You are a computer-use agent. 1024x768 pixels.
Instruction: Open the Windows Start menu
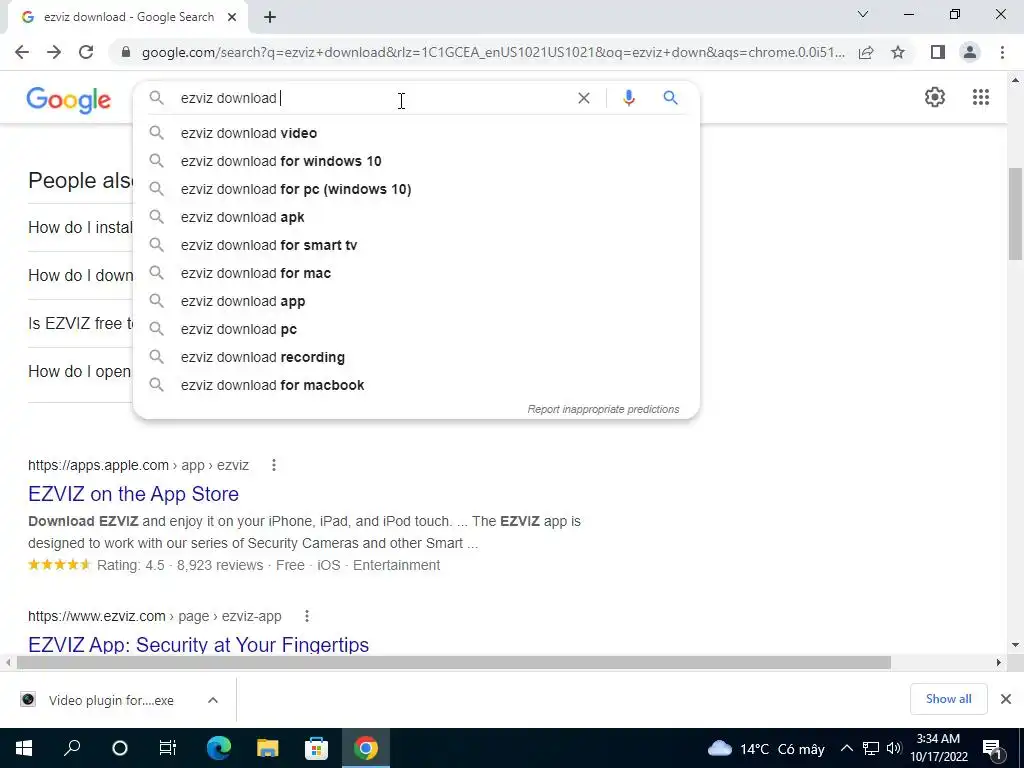tap(24, 748)
